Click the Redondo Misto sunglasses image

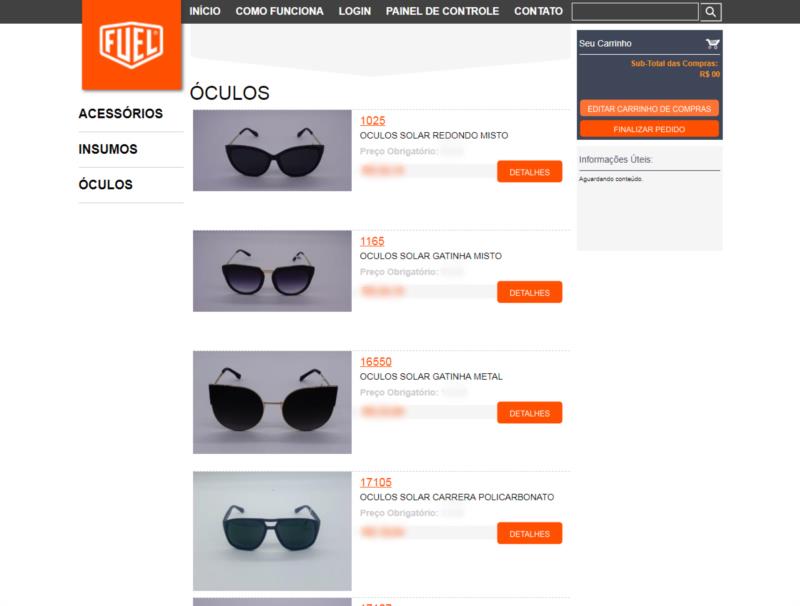272,150
